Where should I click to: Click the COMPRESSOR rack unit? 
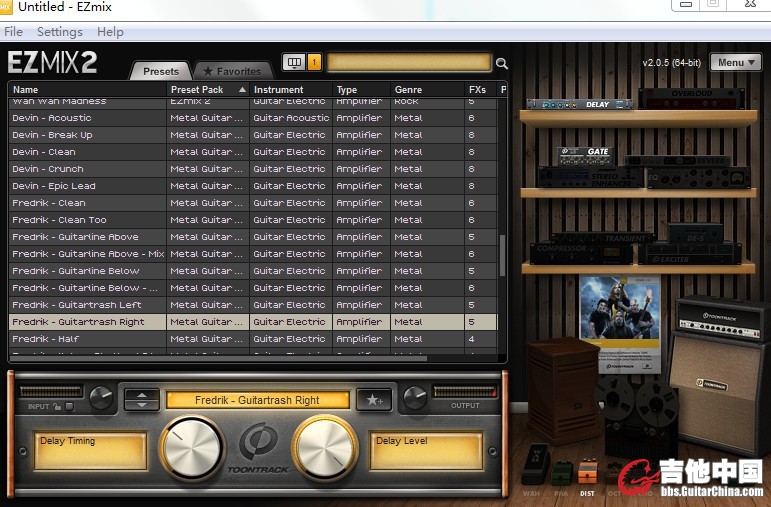(582, 252)
